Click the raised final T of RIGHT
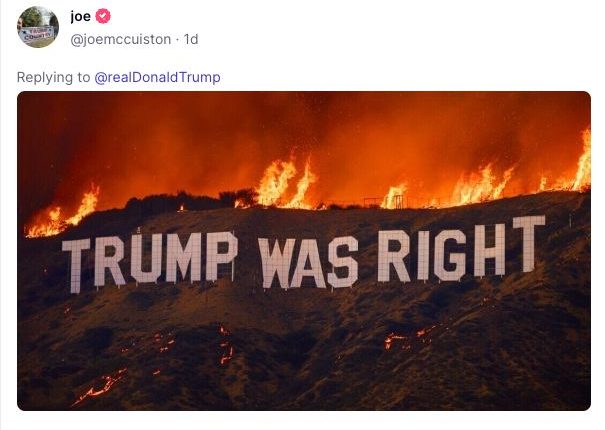This screenshot has height=430, width=605. coord(529,244)
